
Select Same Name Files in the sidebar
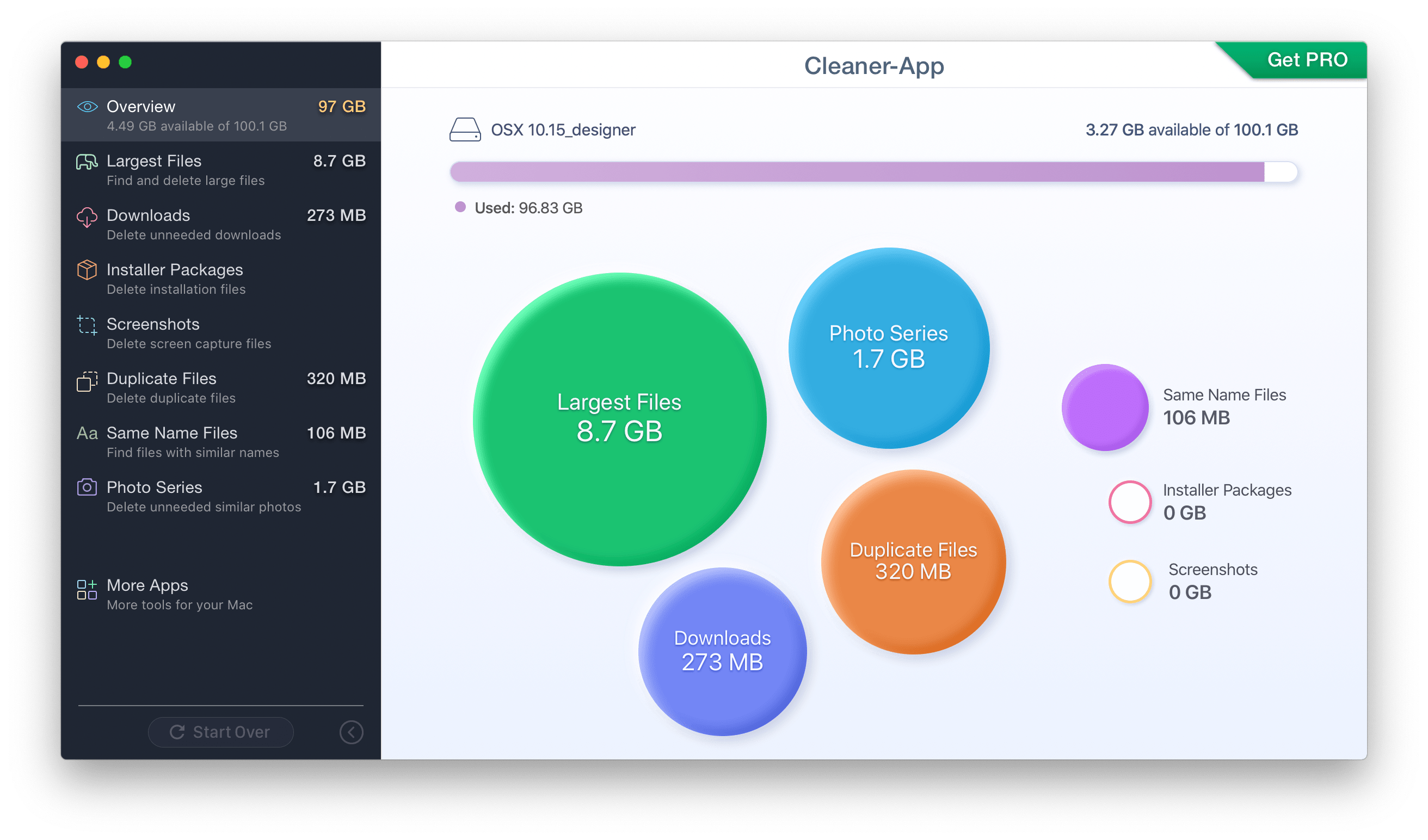[221, 441]
